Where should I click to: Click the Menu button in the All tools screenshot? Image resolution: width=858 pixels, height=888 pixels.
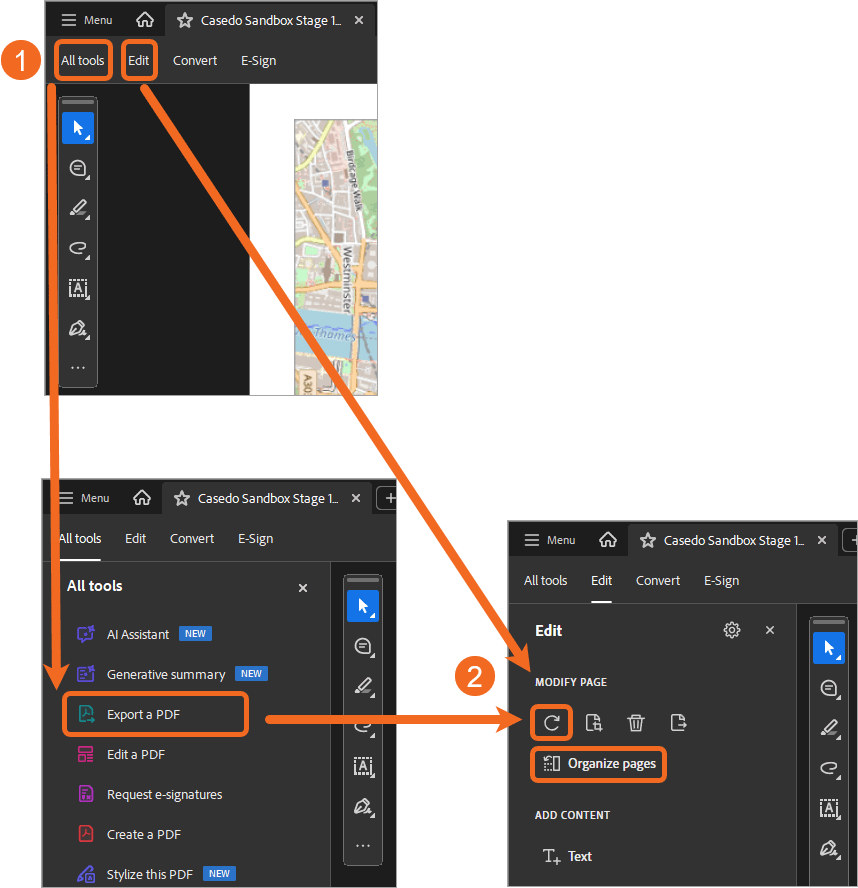click(x=84, y=498)
